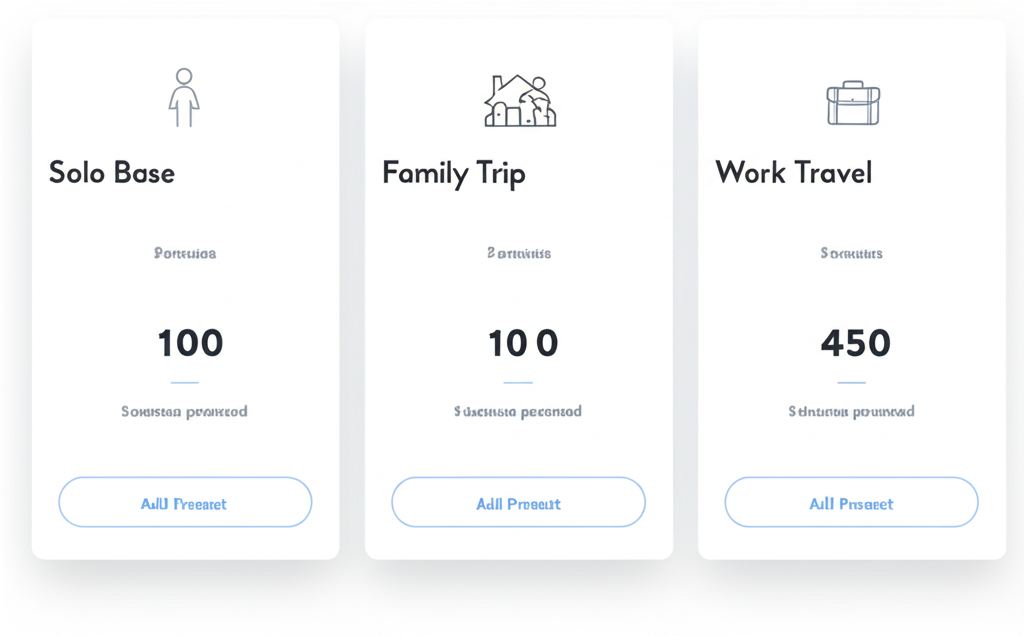Click the 450 value on Work Travel card

tap(855, 344)
